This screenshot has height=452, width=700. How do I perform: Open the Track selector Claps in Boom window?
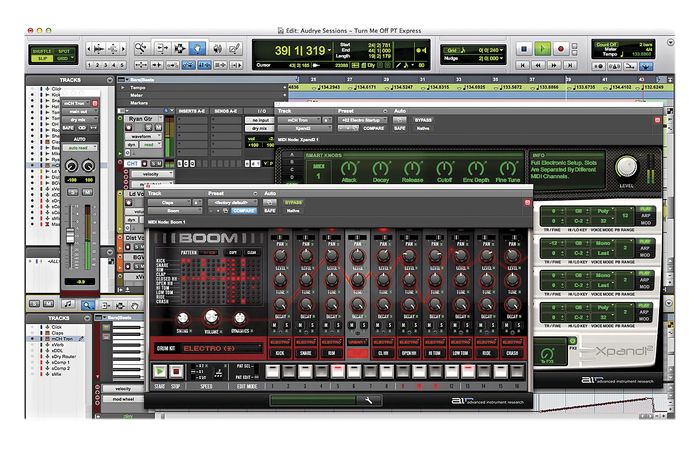[169, 203]
